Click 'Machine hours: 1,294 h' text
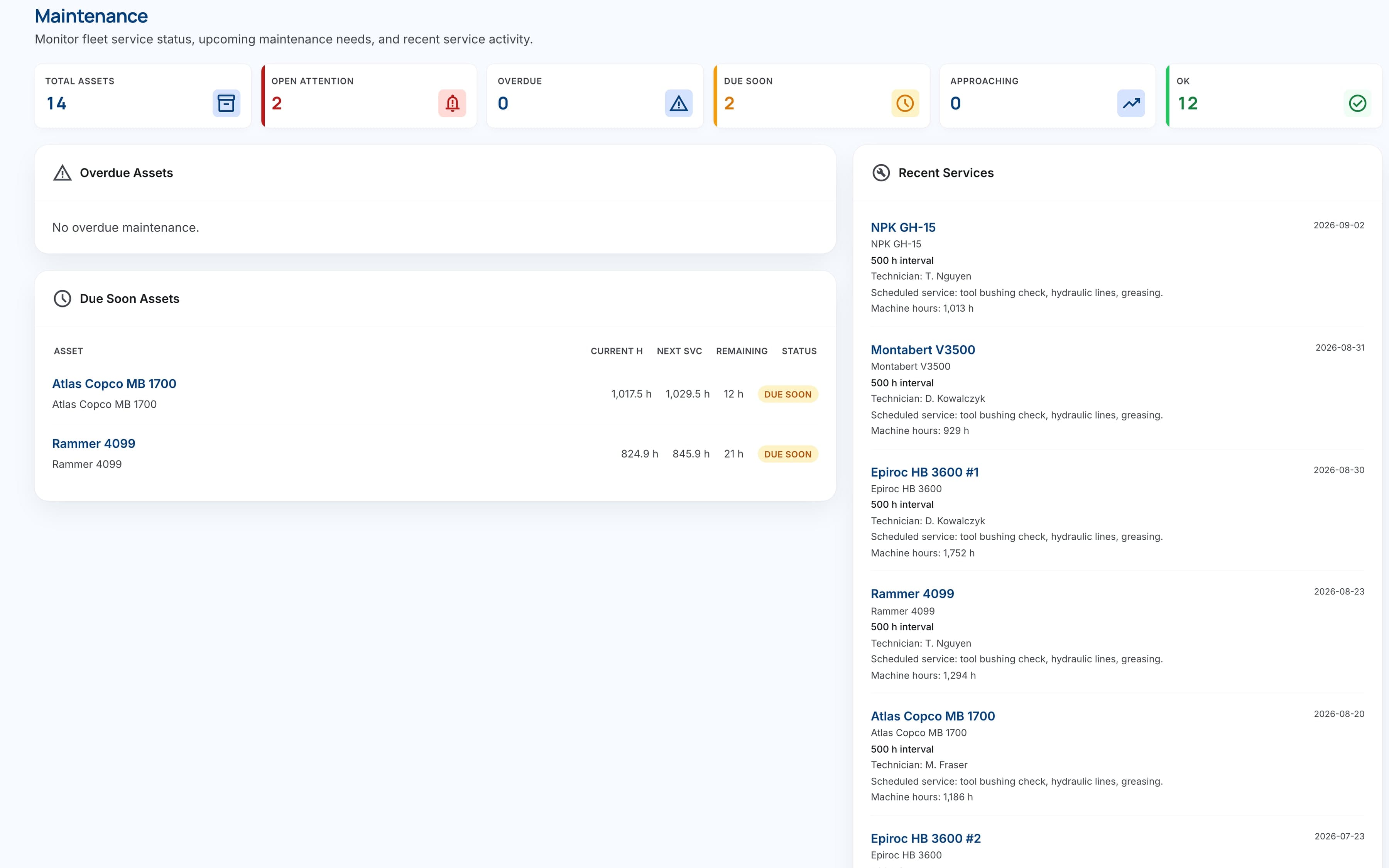This screenshot has height=868, width=1389. (x=923, y=675)
